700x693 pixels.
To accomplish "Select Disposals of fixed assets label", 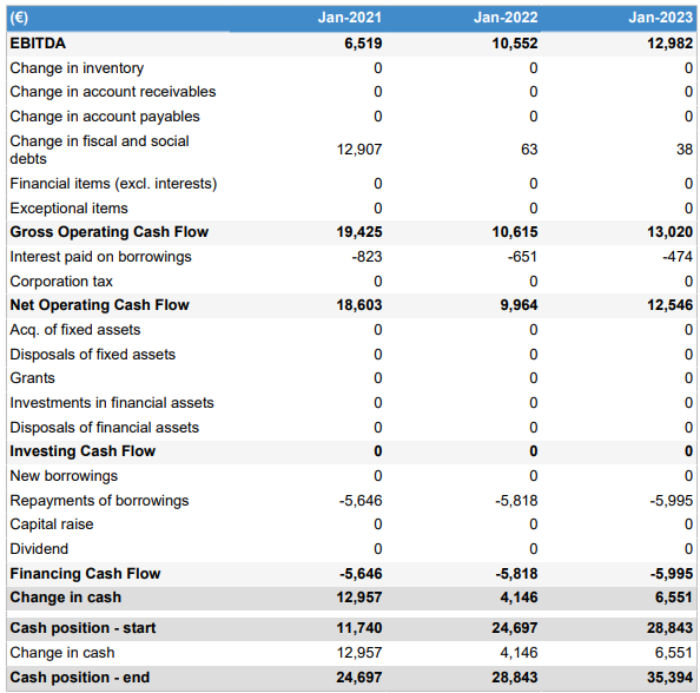I will pyautogui.click(x=92, y=354).
